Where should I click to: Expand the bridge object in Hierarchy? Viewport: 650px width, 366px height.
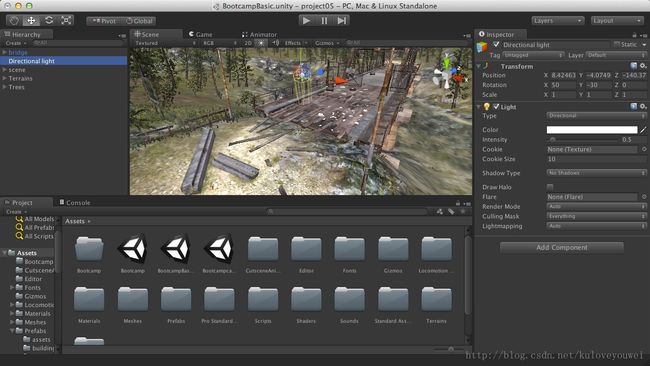pos(4,52)
